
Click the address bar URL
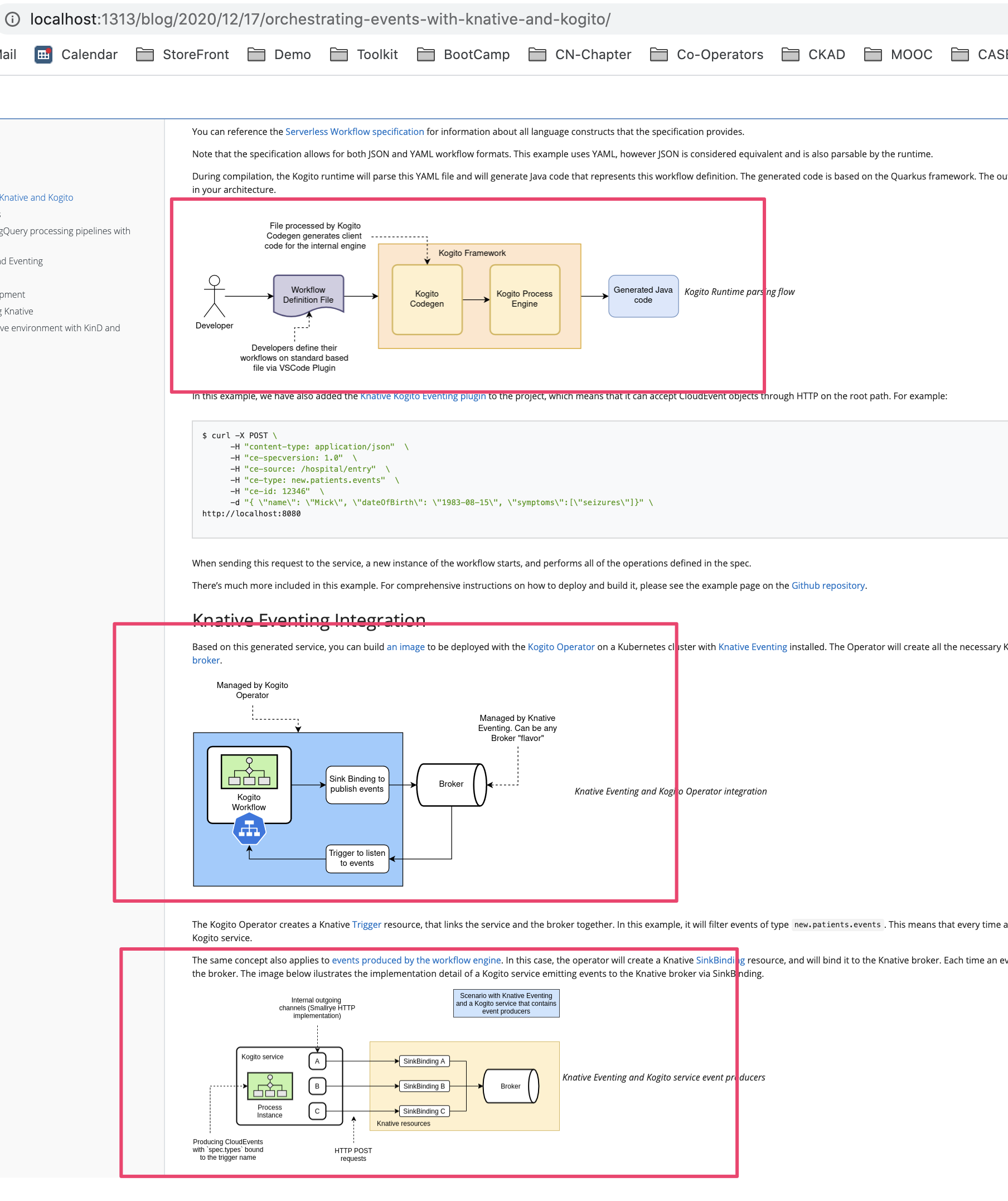point(320,20)
